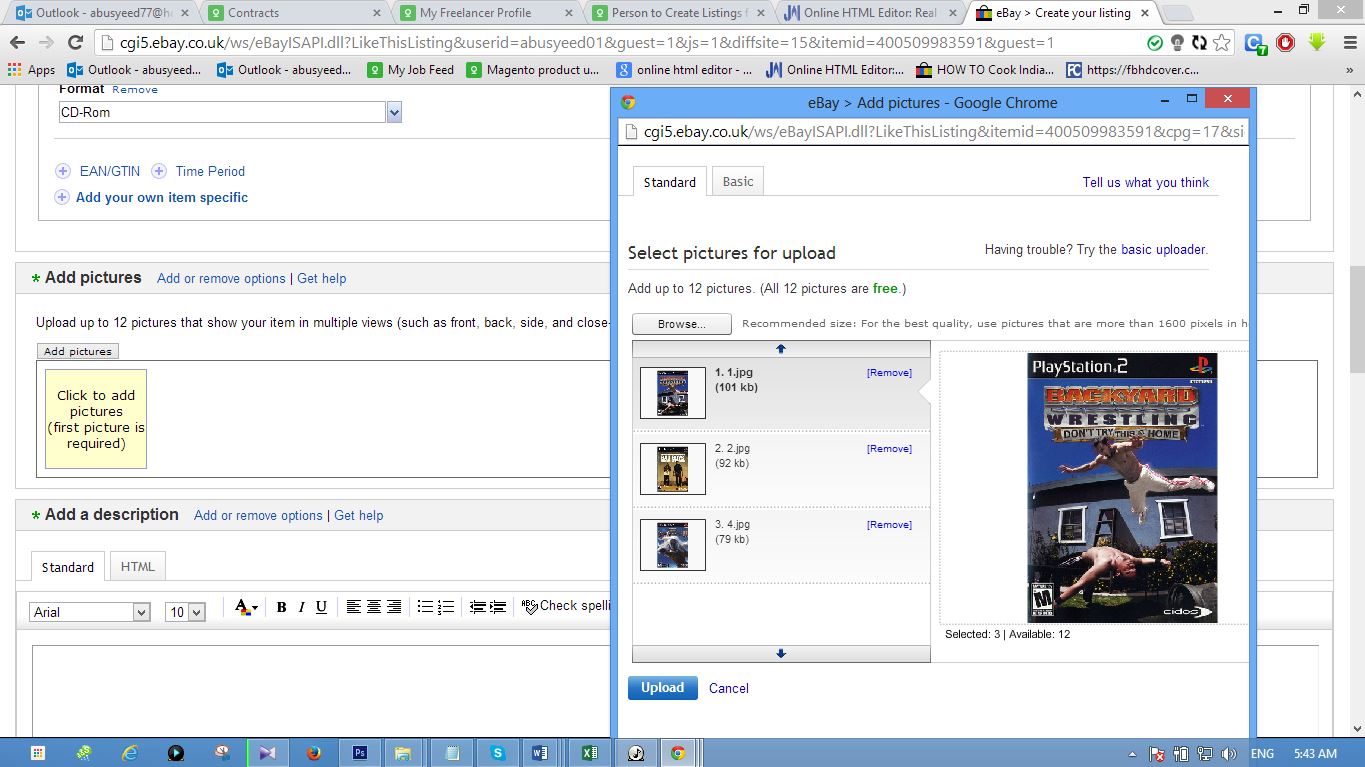Go back in the main Chrome window
1365x767 pixels.
(x=17, y=42)
